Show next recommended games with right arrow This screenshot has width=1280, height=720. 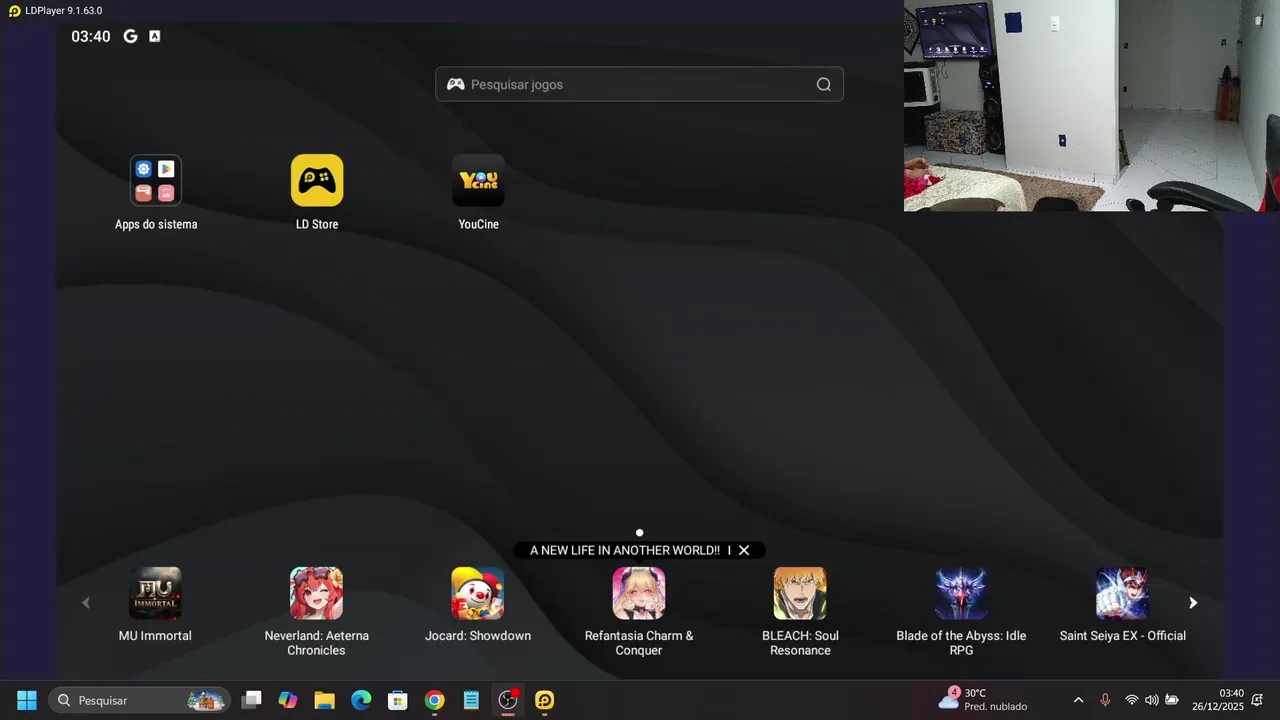1192,603
